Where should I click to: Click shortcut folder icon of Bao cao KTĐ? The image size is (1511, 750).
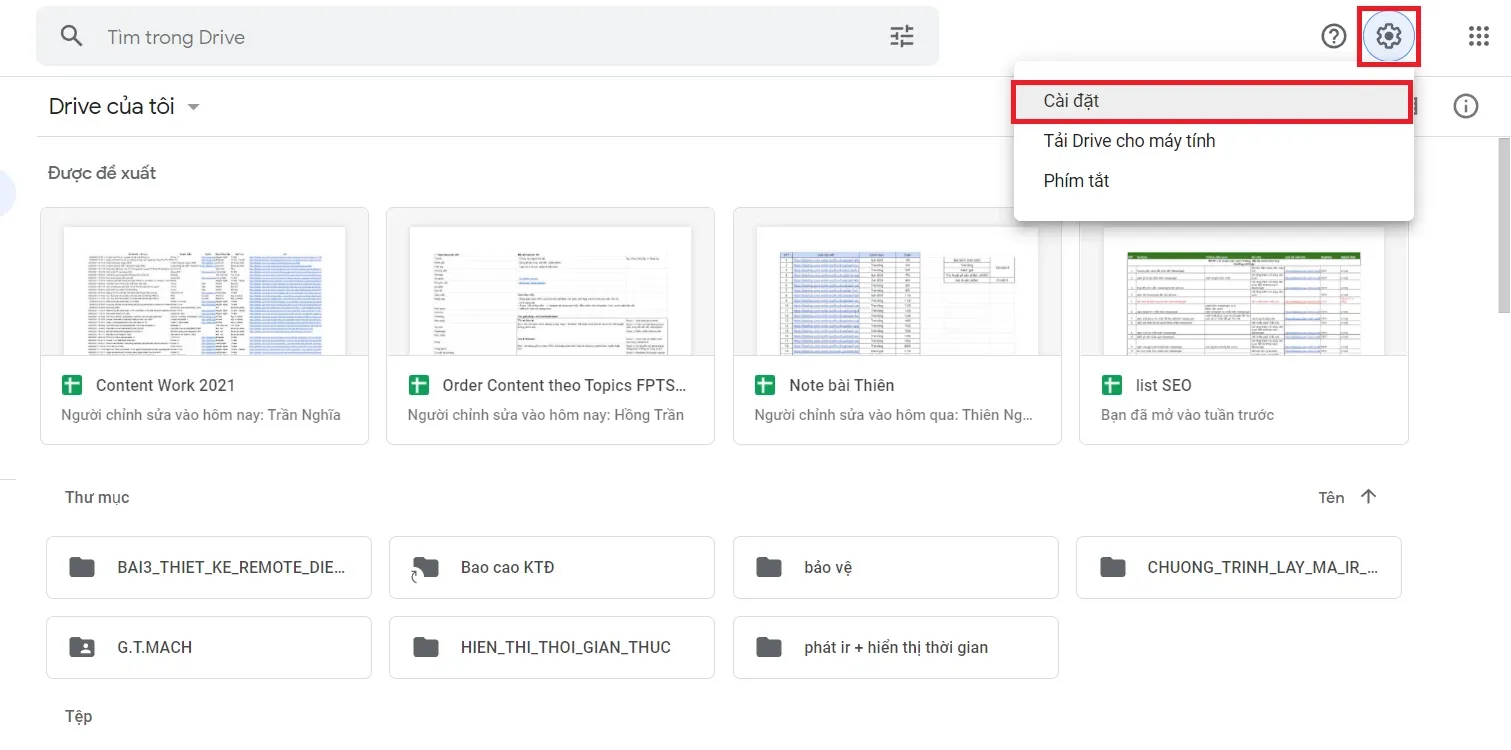(425, 568)
